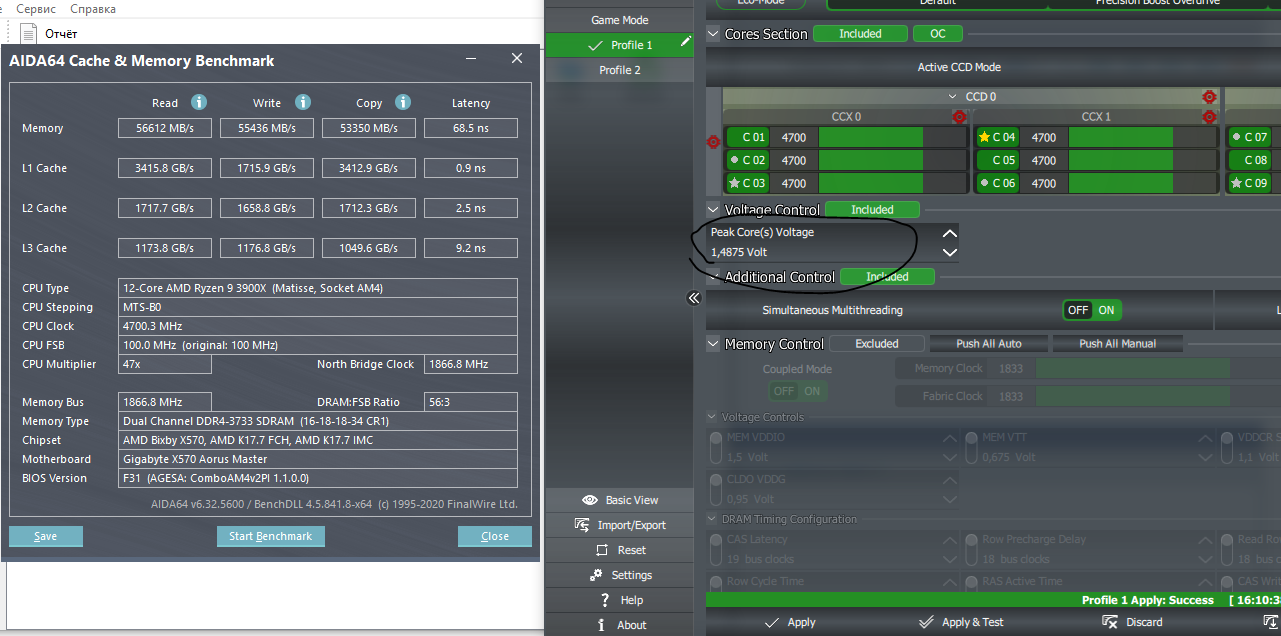Toggle Included on Voltage Control
1281x636 pixels.
tap(872, 210)
